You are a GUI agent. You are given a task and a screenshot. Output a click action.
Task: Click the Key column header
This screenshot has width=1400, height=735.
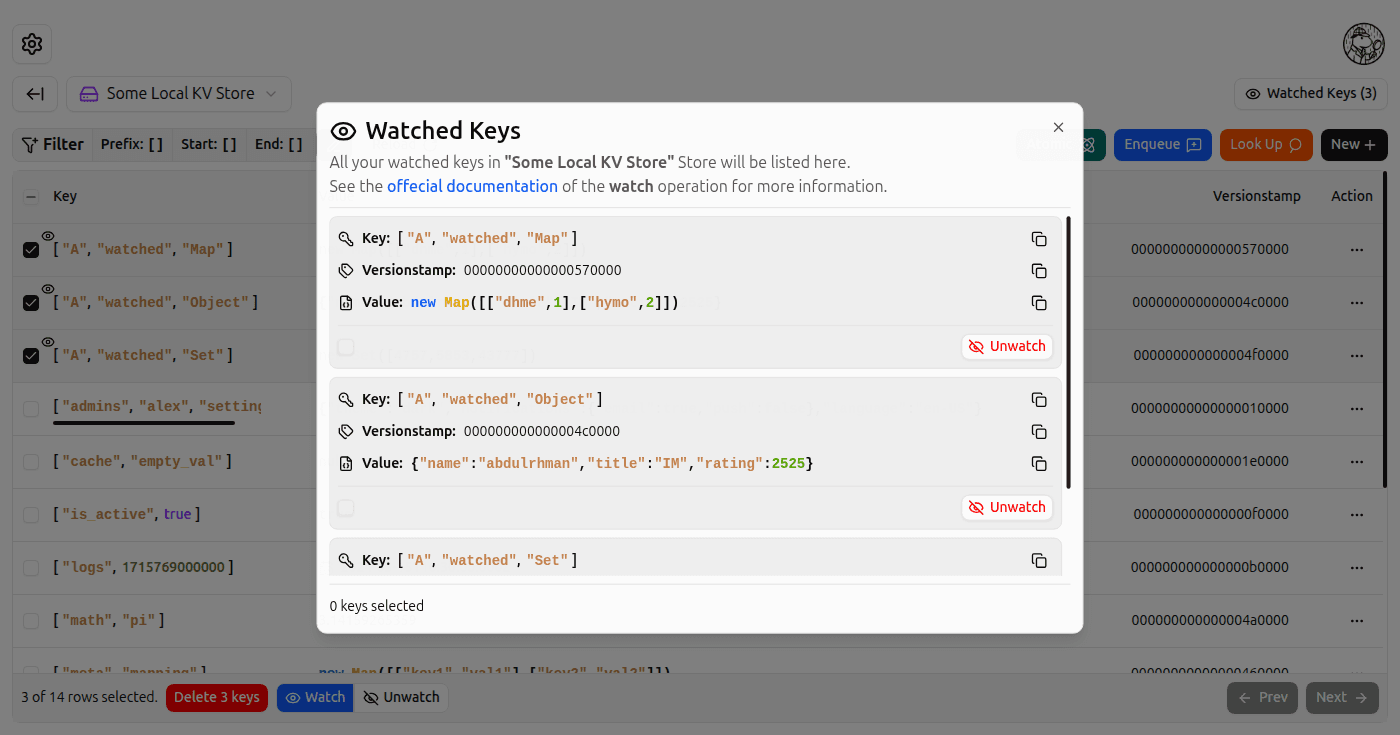click(65, 196)
